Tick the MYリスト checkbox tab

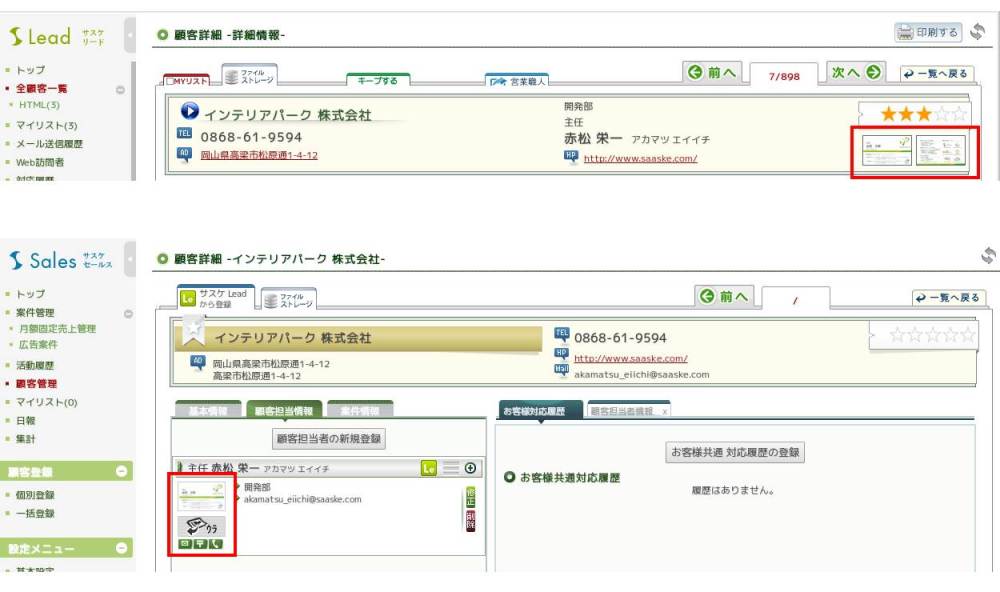[x=187, y=81]
